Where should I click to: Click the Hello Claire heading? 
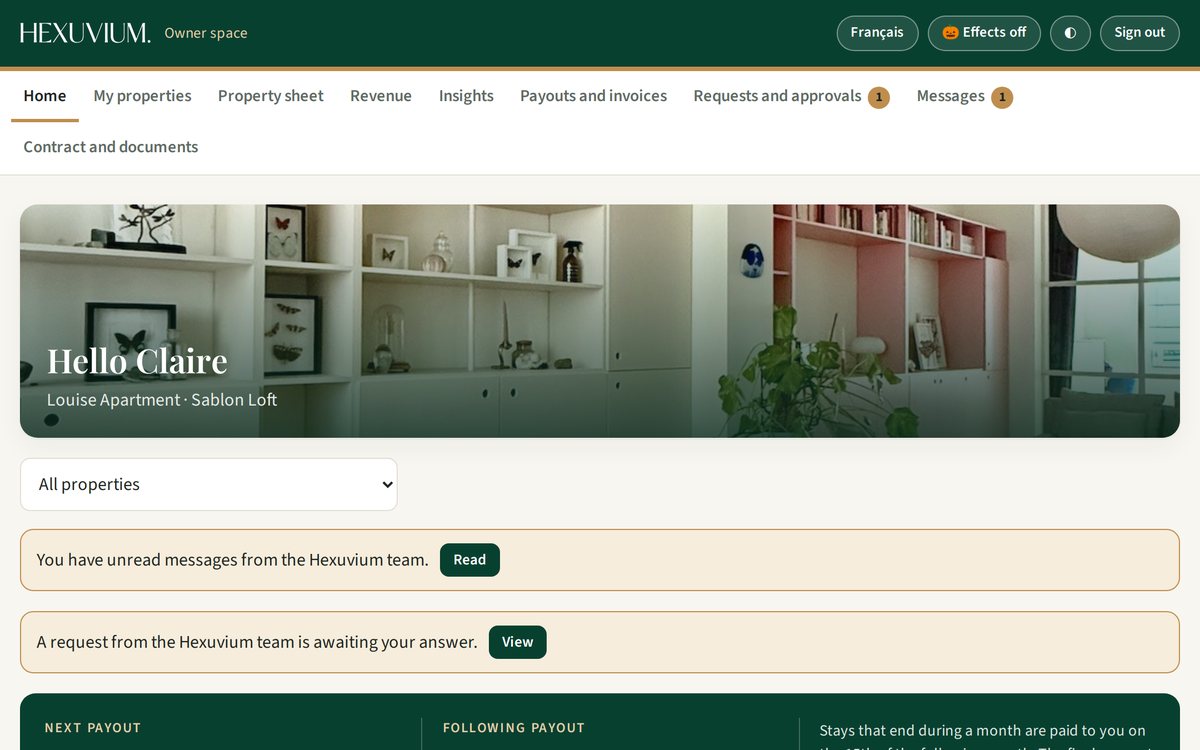137,361
